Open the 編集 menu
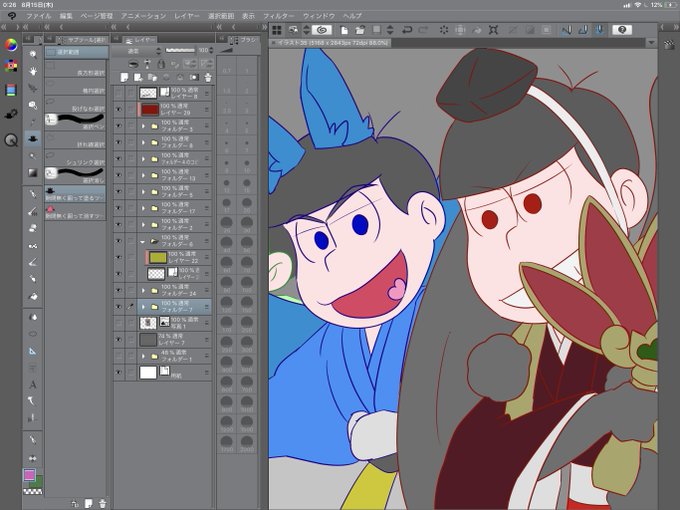The width and height of the screenshot is (680, 510). coord(66,16)
